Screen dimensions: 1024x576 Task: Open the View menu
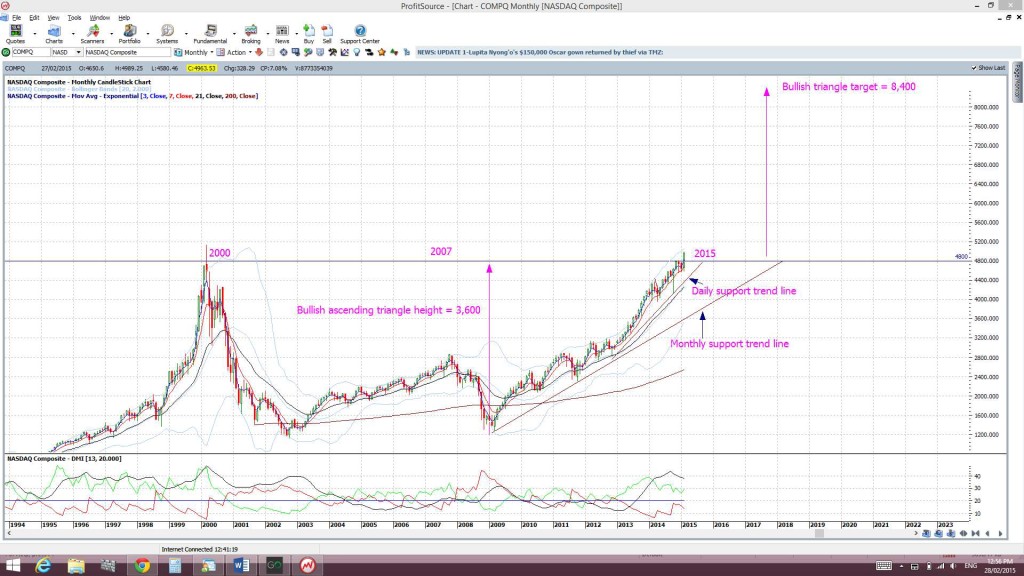click(53, 18)
